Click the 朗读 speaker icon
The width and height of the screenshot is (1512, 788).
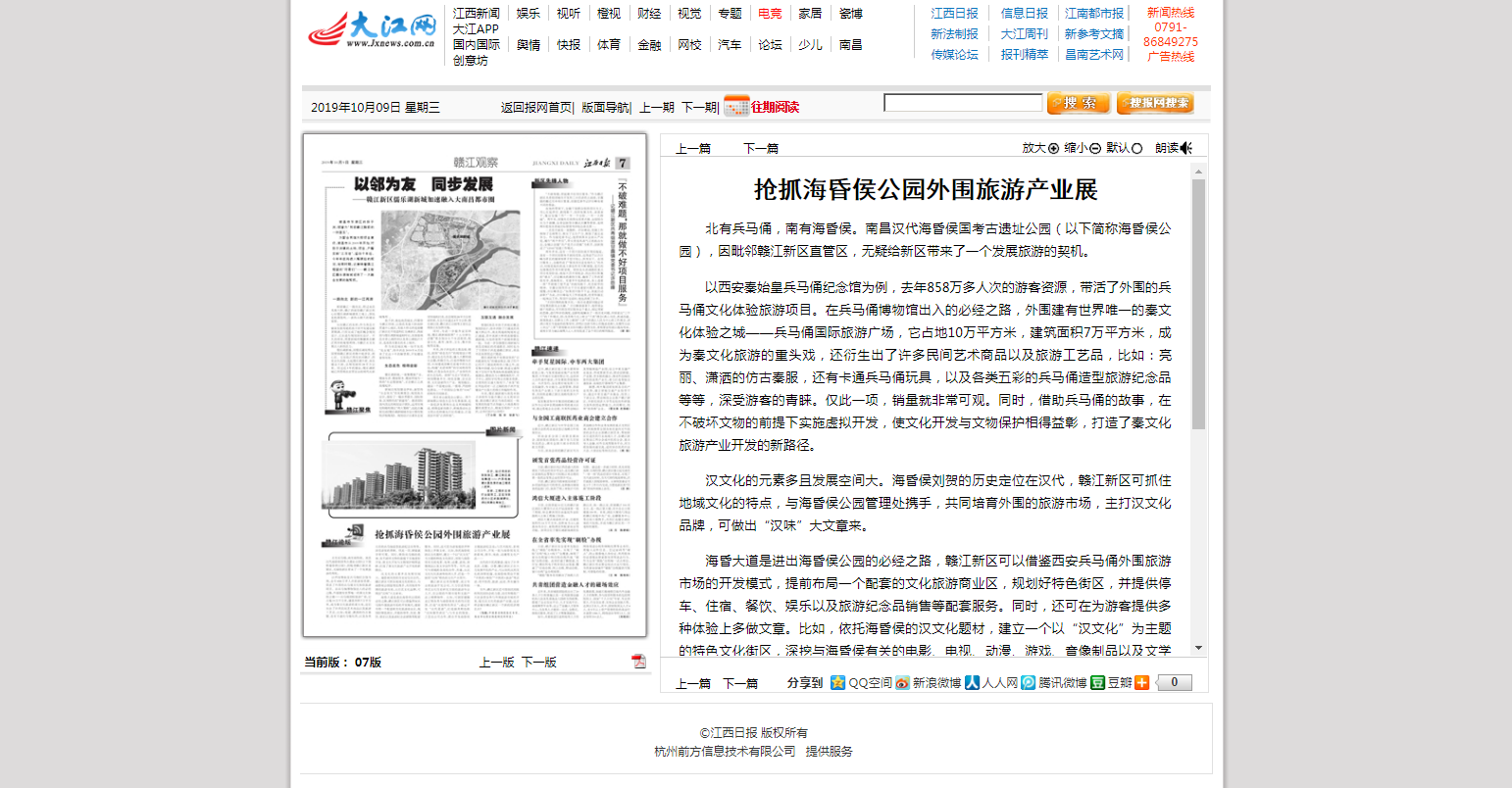[1186, 148]
